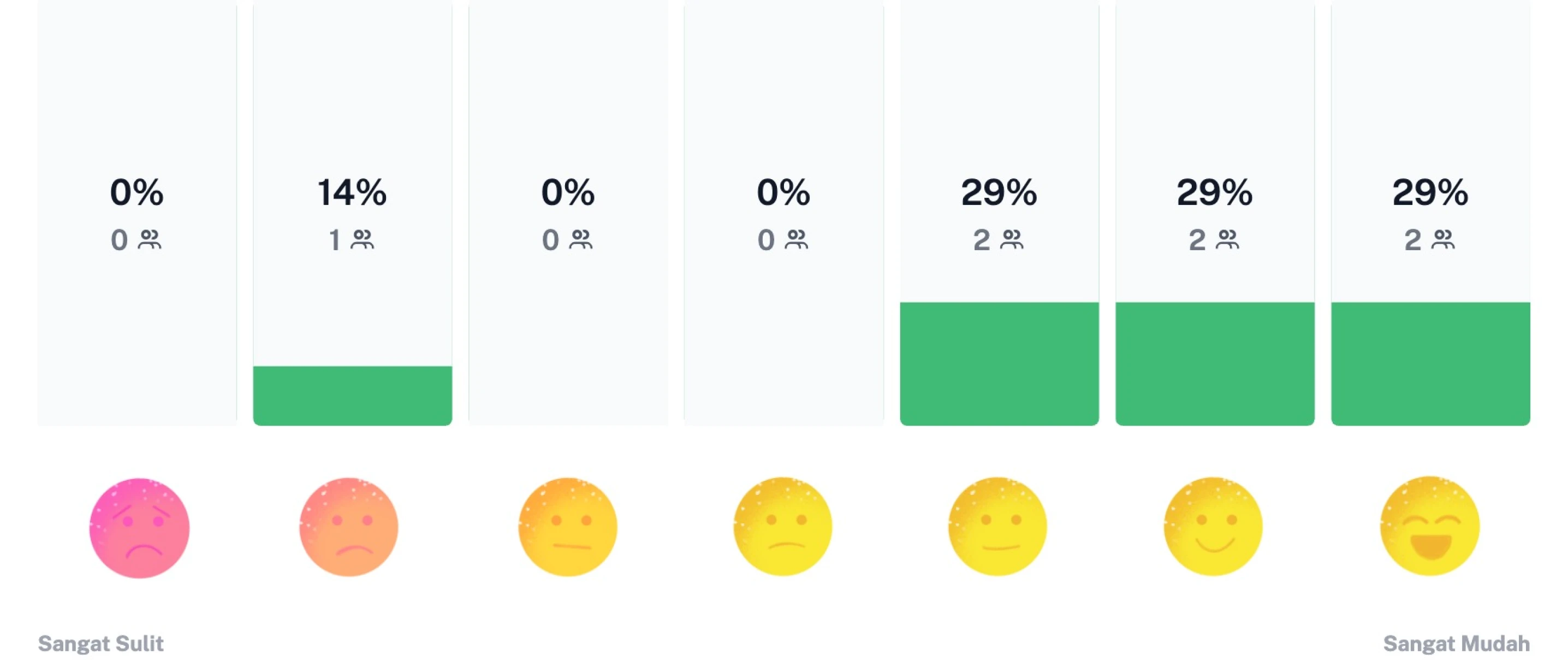Click the 14% percentage text
1568x660 pixels.
(x=352, y=192)
